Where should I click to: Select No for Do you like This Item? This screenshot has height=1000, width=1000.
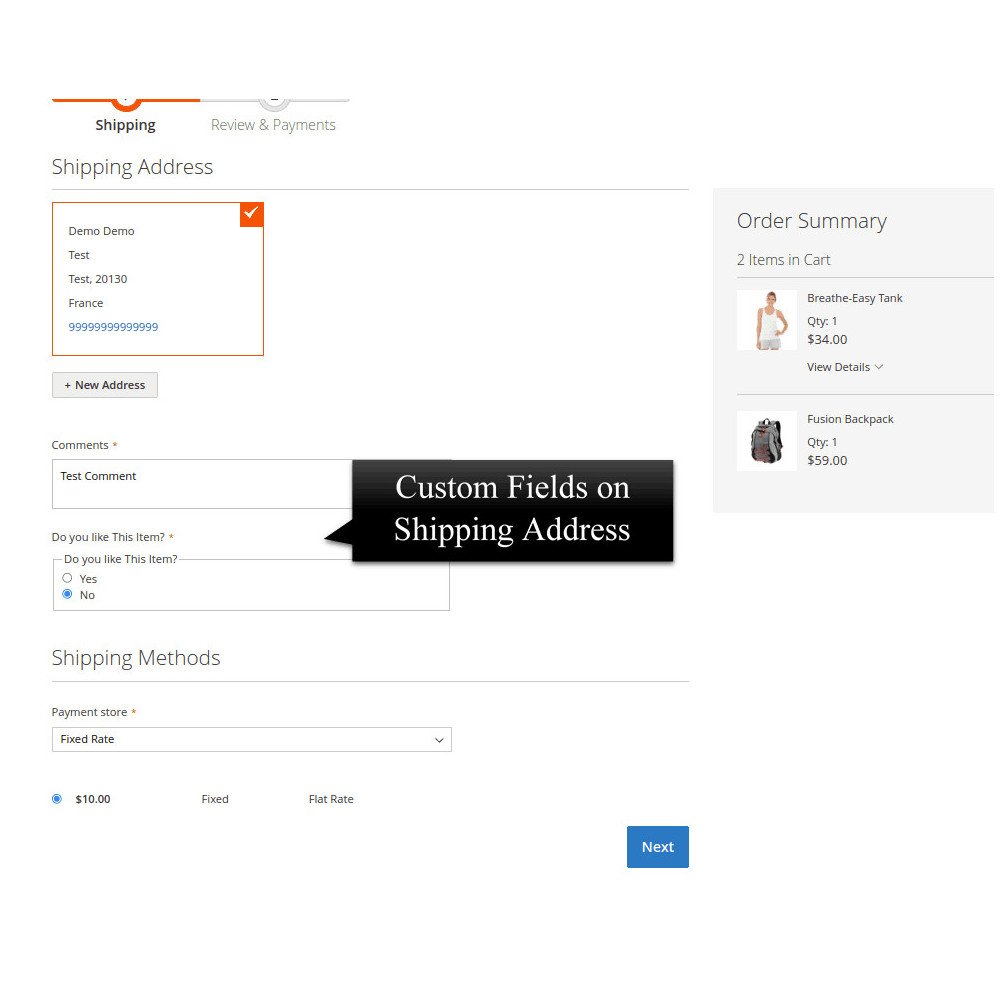[67, 594]
